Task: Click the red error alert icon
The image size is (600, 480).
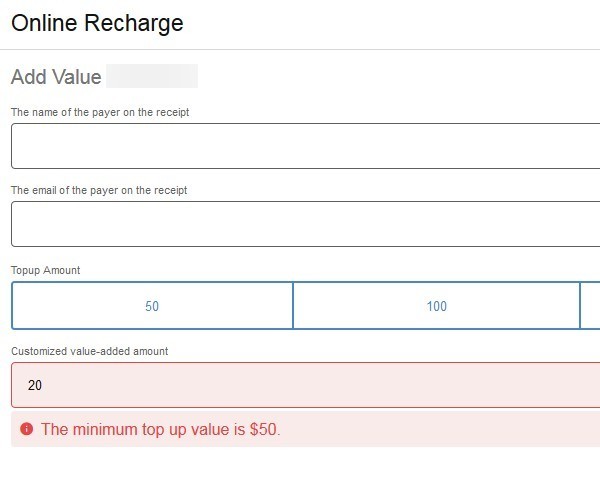Action: point(26,429)
